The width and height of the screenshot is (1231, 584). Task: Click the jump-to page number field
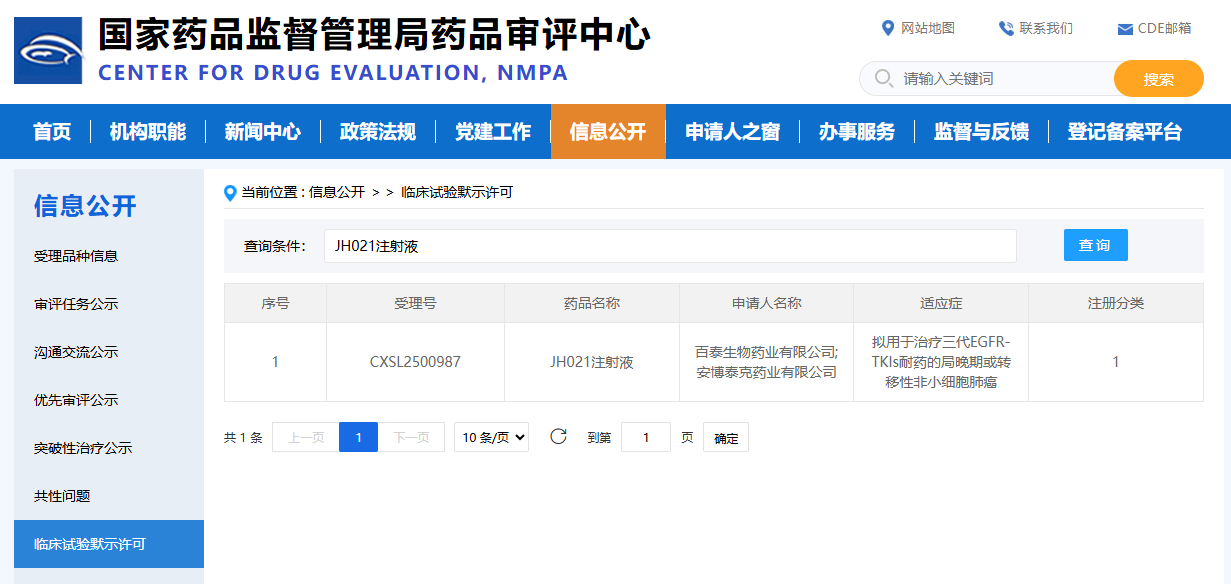[645, 437]
